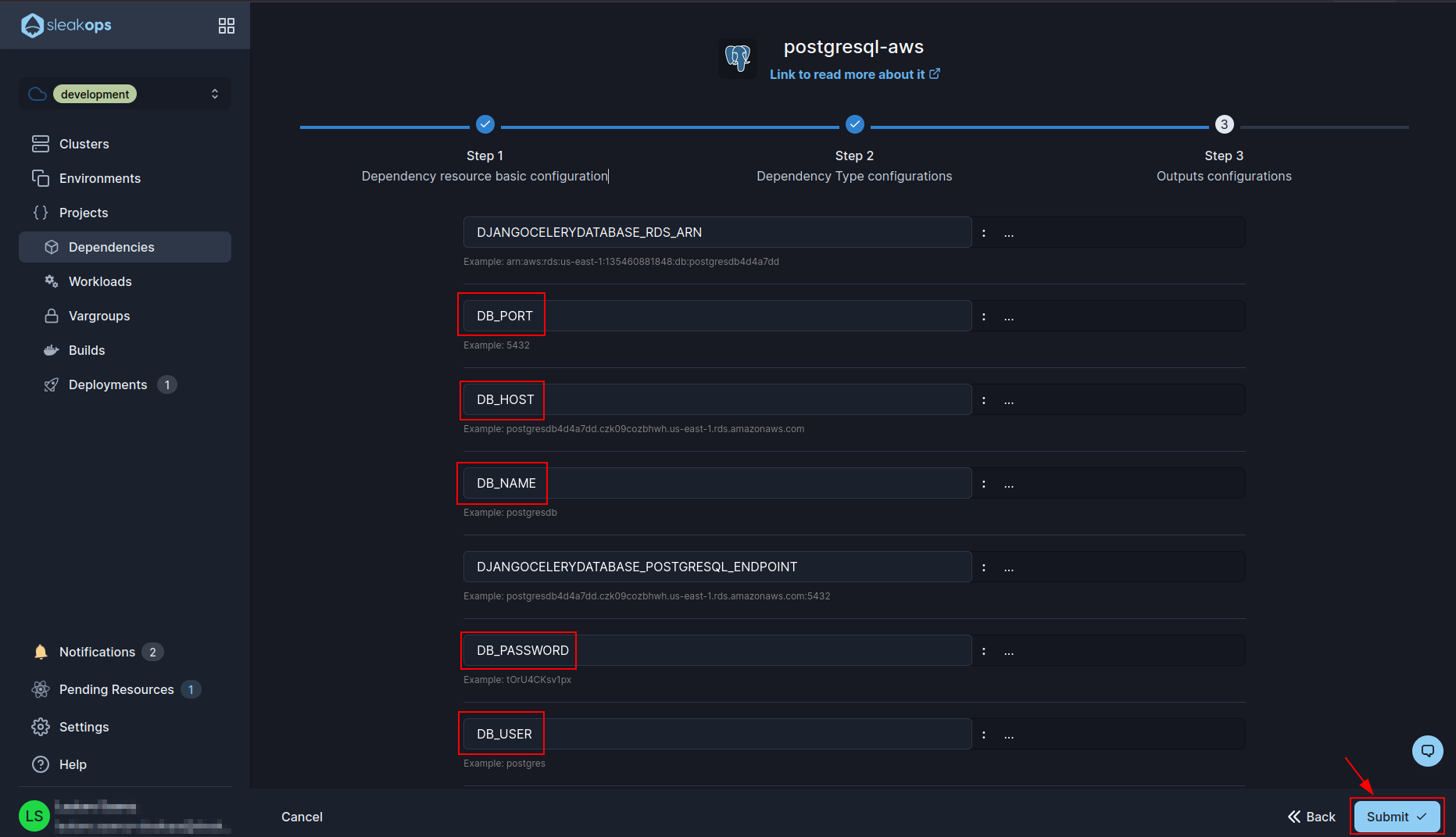Image resolution: width=1456 pixels, height=837 pixels.
Task: Click the Pending Resources count badge
Action: click(191, 689)
